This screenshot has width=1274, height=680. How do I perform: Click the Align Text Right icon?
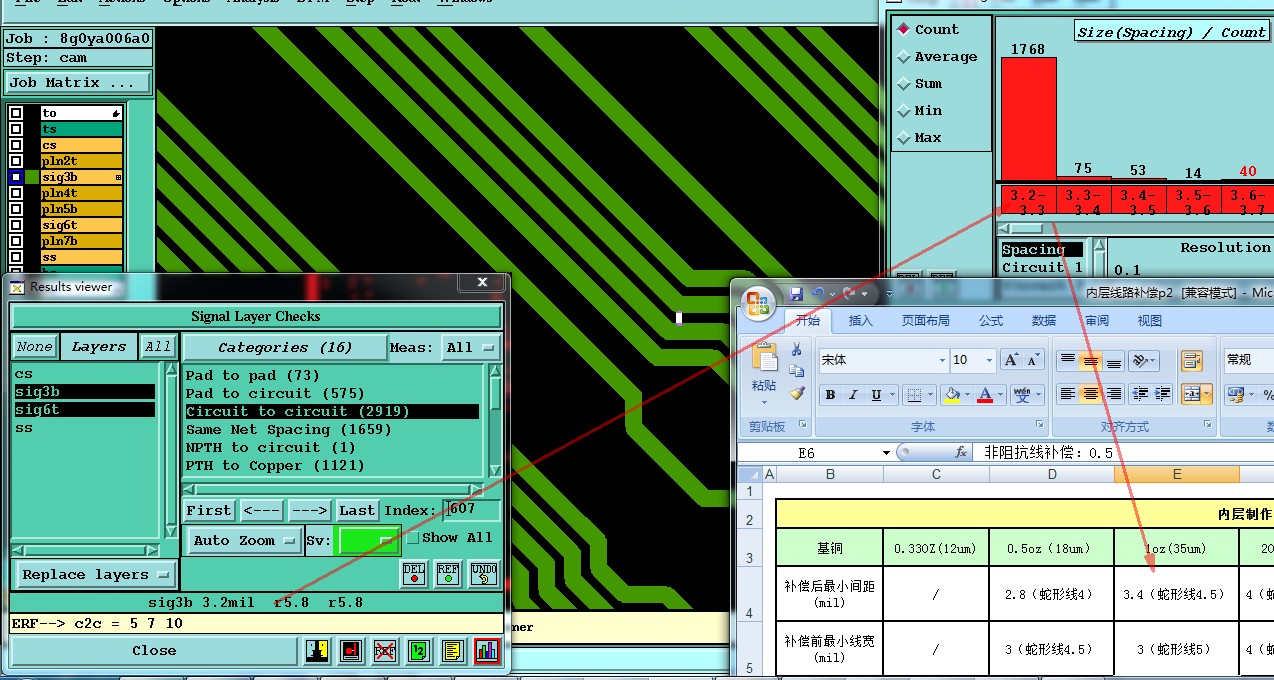[1113, 395]
